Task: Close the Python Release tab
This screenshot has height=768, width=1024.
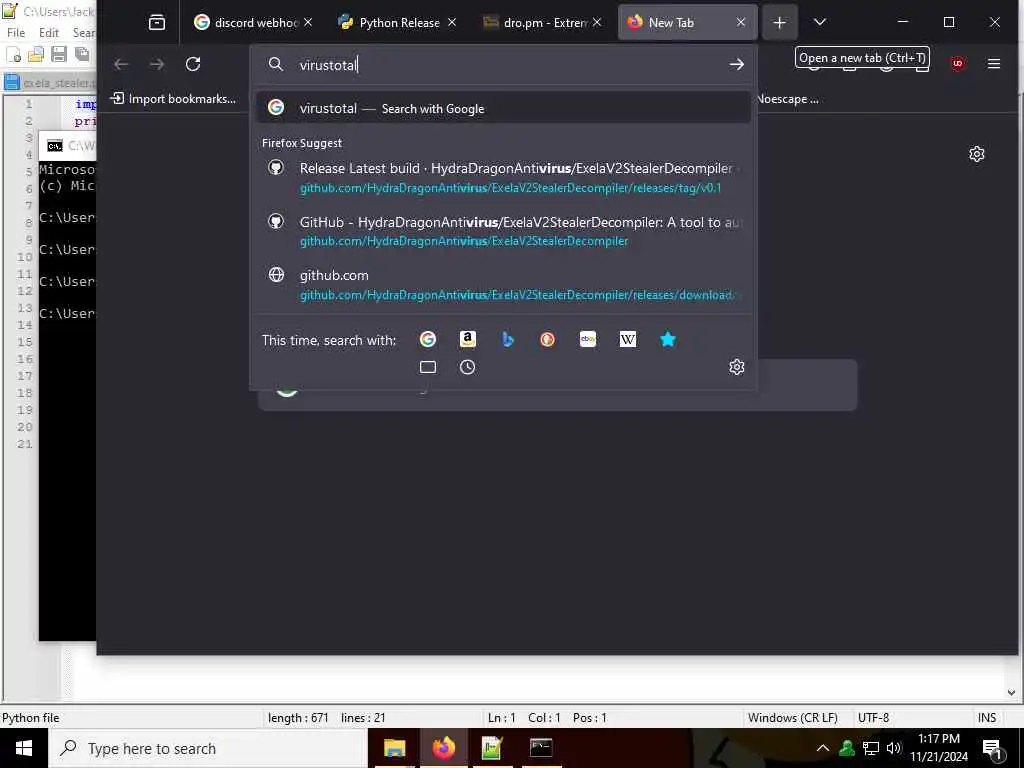Action: pyautogui.click(x=452, y=23)
